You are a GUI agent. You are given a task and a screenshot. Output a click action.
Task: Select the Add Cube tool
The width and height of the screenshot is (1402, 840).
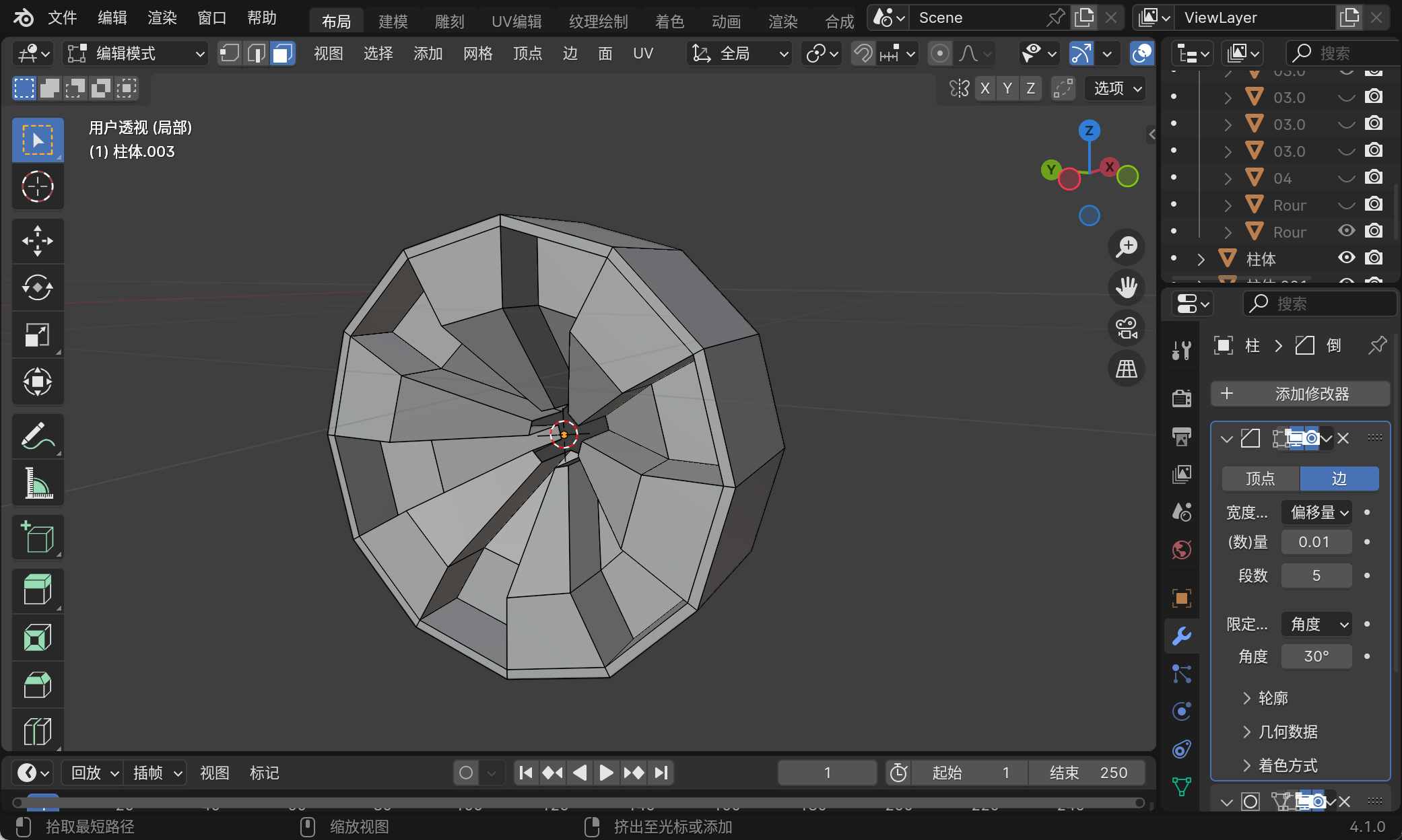click(38, 537)
